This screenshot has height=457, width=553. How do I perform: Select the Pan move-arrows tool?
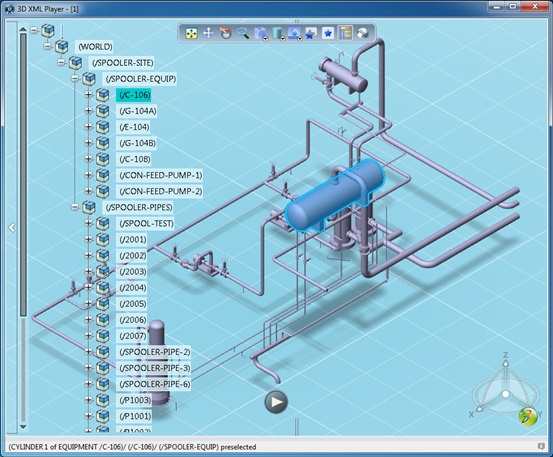(x=208, y=33)
